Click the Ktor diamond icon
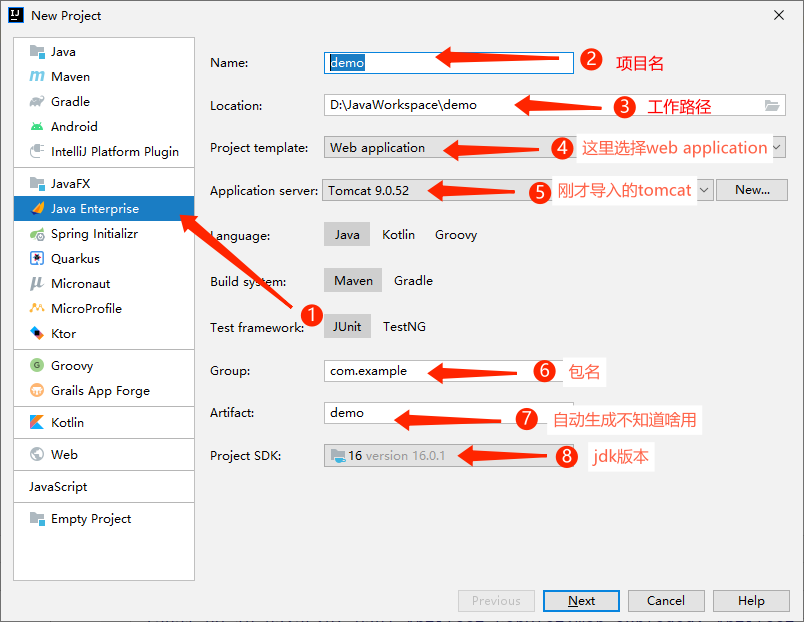Viewport: 804px width, 622px height. [x=37, y=333]
